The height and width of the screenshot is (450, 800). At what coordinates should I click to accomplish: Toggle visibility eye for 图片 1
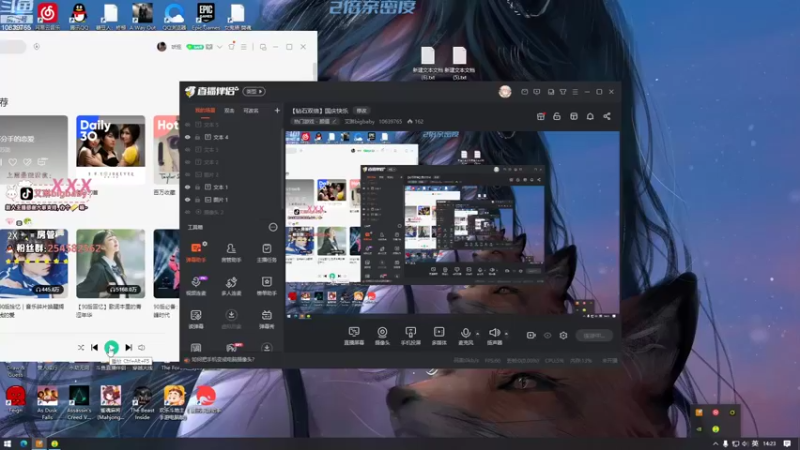pyautogui.click(x=187, y=199)
